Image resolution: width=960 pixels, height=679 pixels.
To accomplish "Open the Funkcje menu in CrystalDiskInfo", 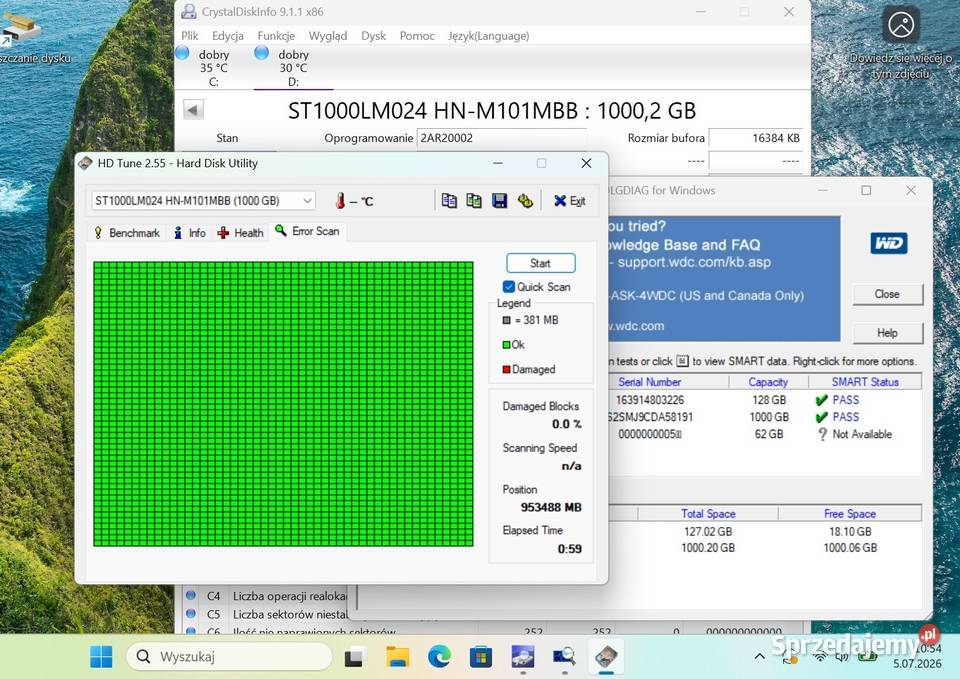I will [276, 36].
